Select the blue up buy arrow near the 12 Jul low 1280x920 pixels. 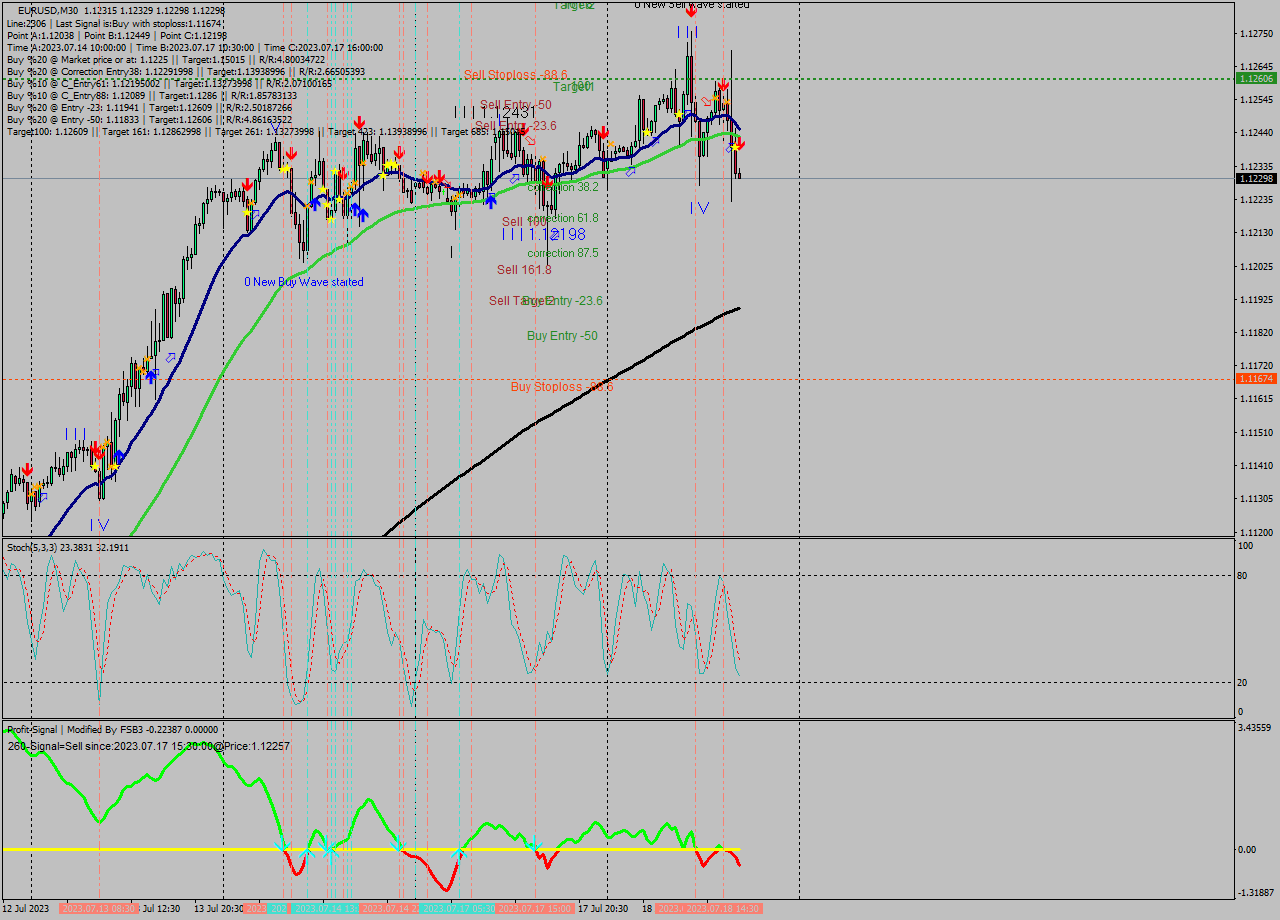[x=120, y=452]
